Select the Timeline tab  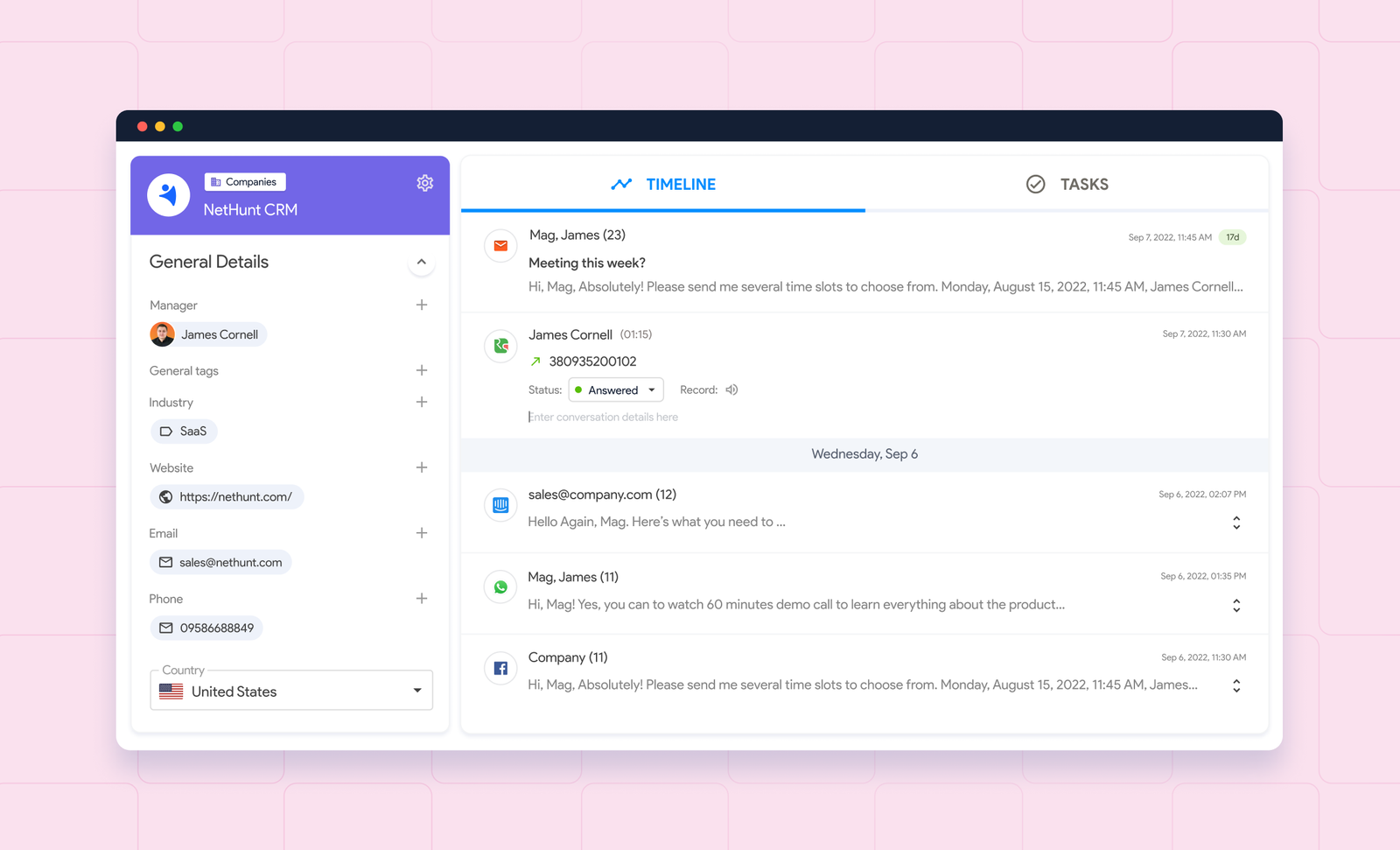click(x=663, y=184)
